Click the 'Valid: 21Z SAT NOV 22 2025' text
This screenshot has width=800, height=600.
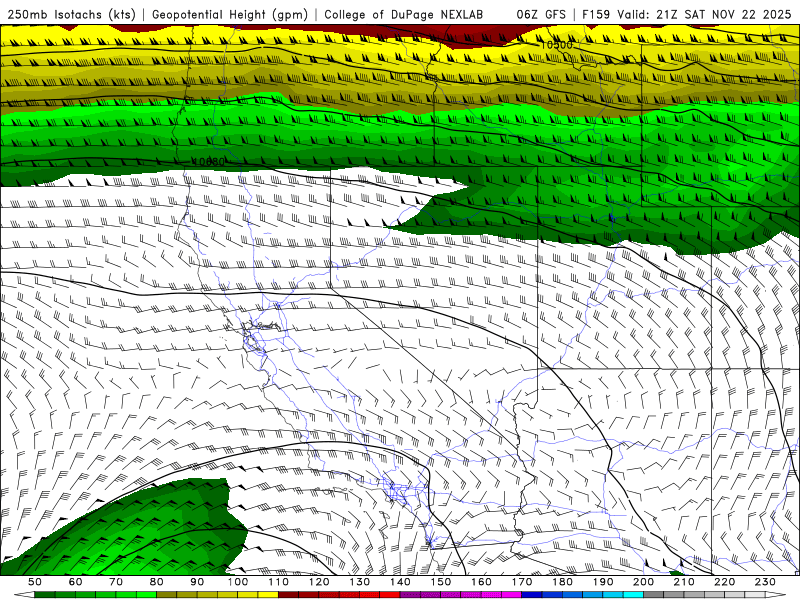pyautogui.click(x=704, y=14)
